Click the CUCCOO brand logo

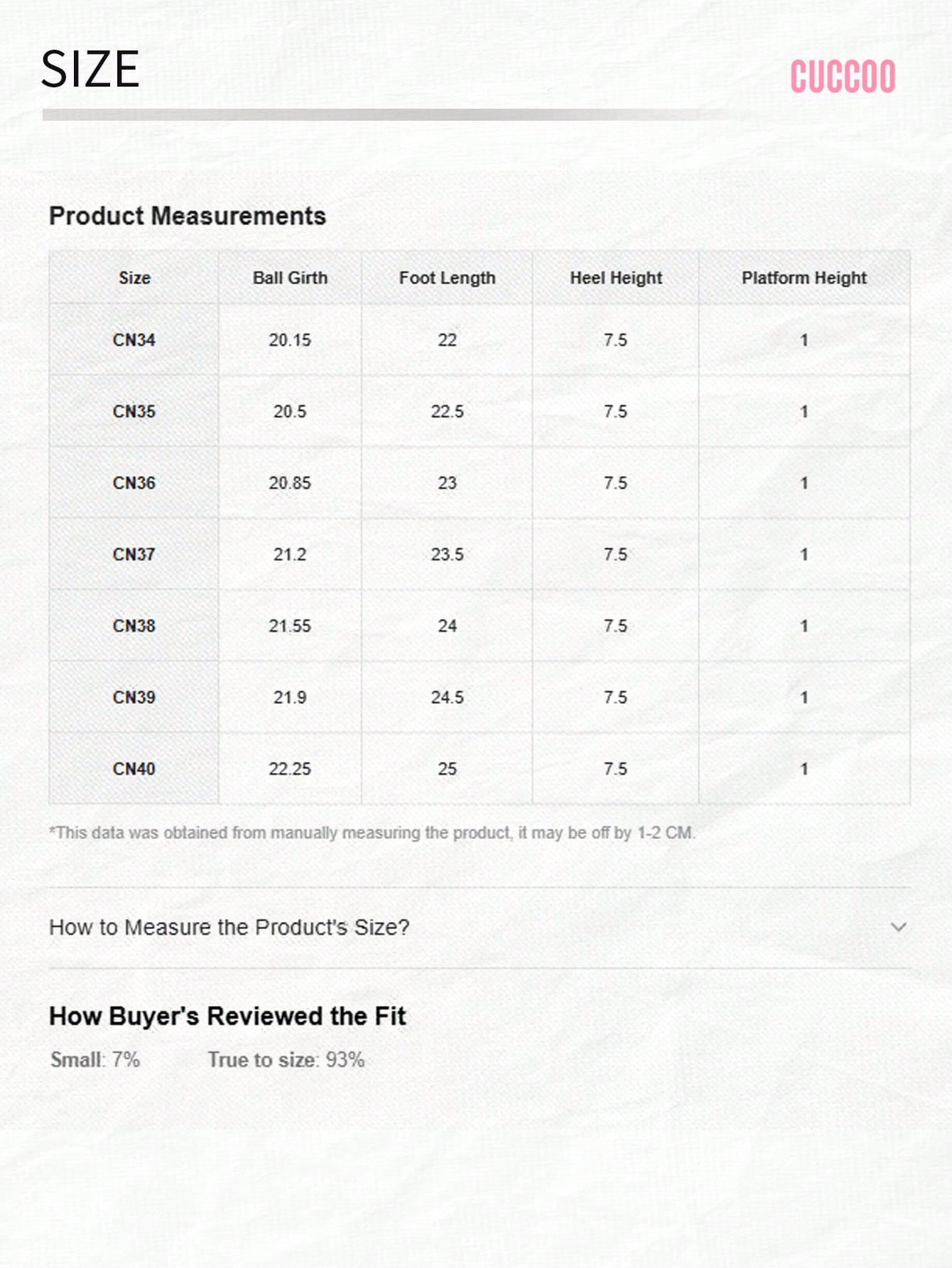(x=843, y=76)
